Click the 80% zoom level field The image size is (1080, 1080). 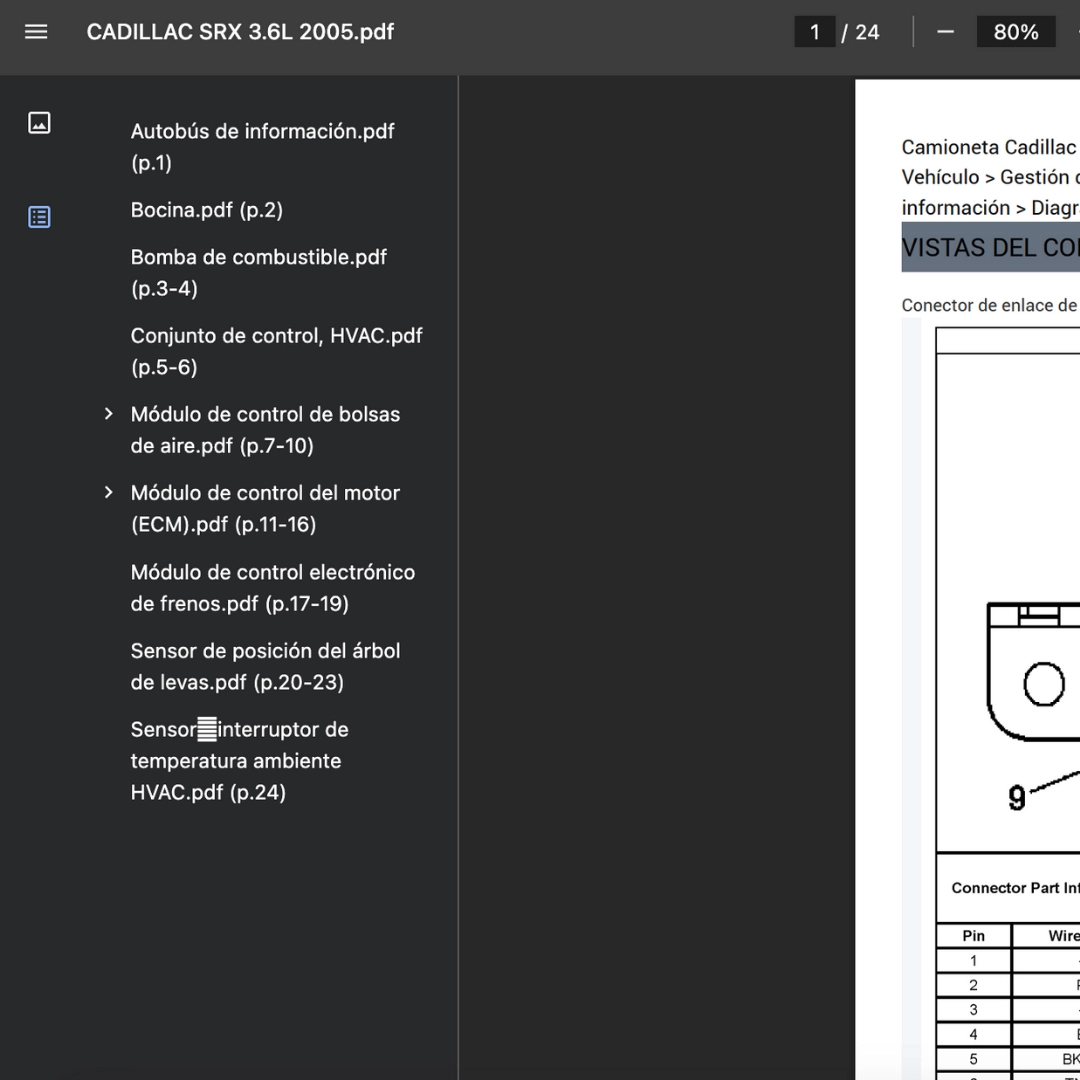[1016, 32]
